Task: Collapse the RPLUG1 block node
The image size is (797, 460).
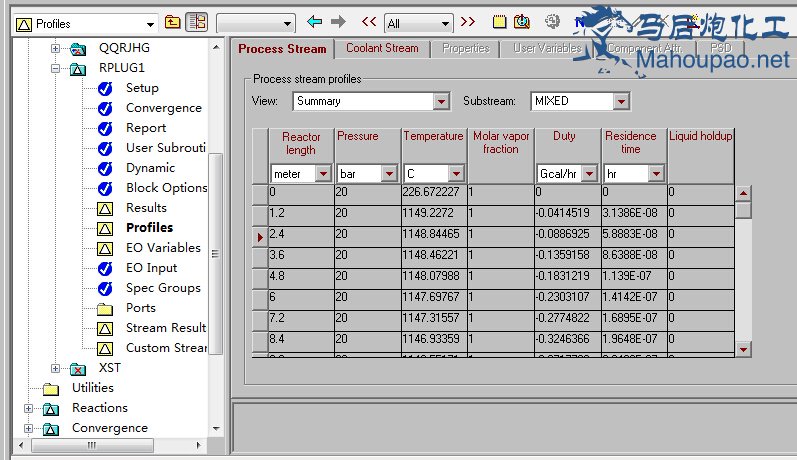Action: pos(55,68)
